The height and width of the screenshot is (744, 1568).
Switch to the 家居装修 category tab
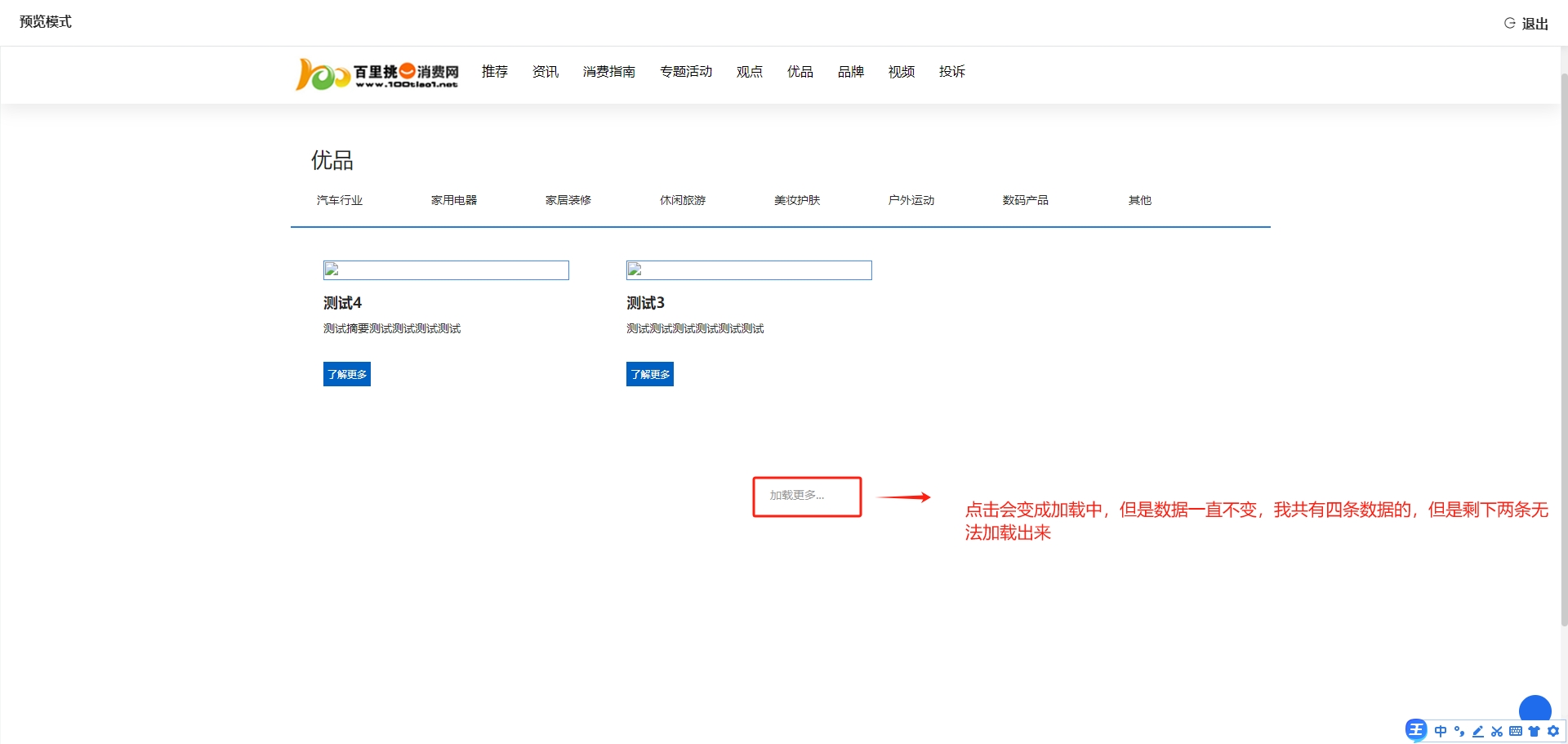(x=568, y=200)
